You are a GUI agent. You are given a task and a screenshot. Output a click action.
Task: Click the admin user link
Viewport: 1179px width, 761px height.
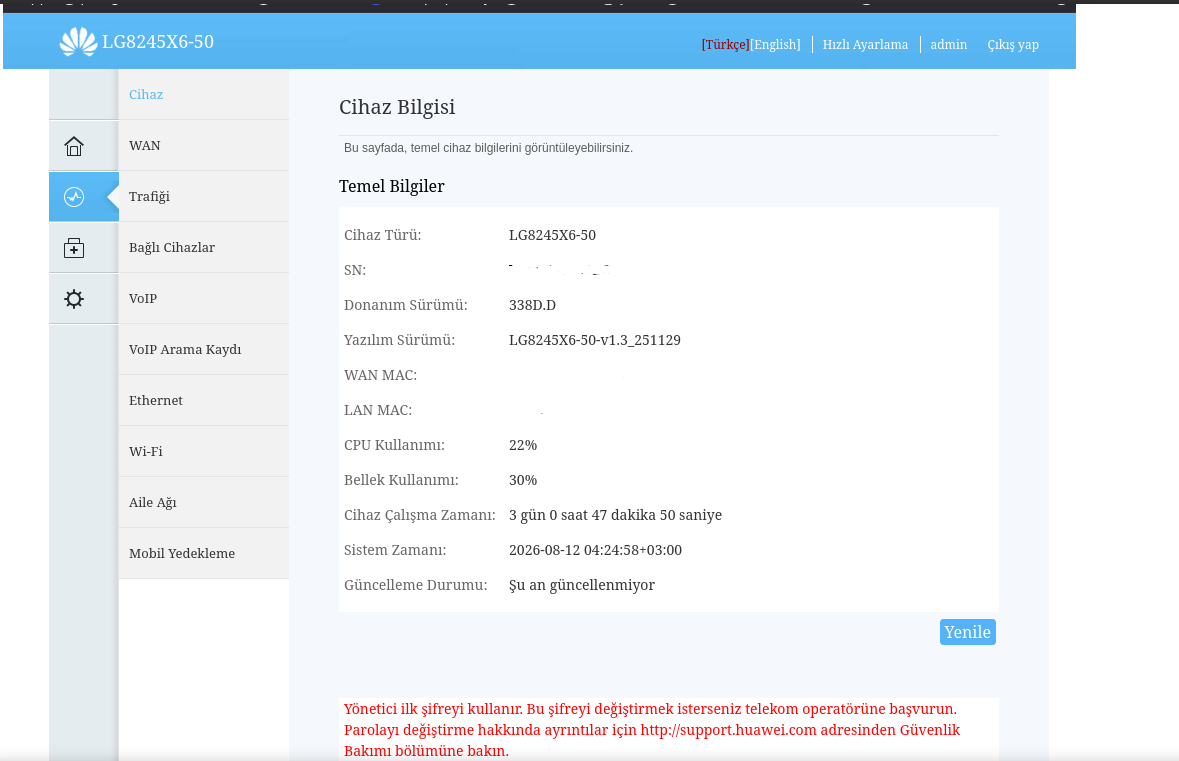coord(948,45)
